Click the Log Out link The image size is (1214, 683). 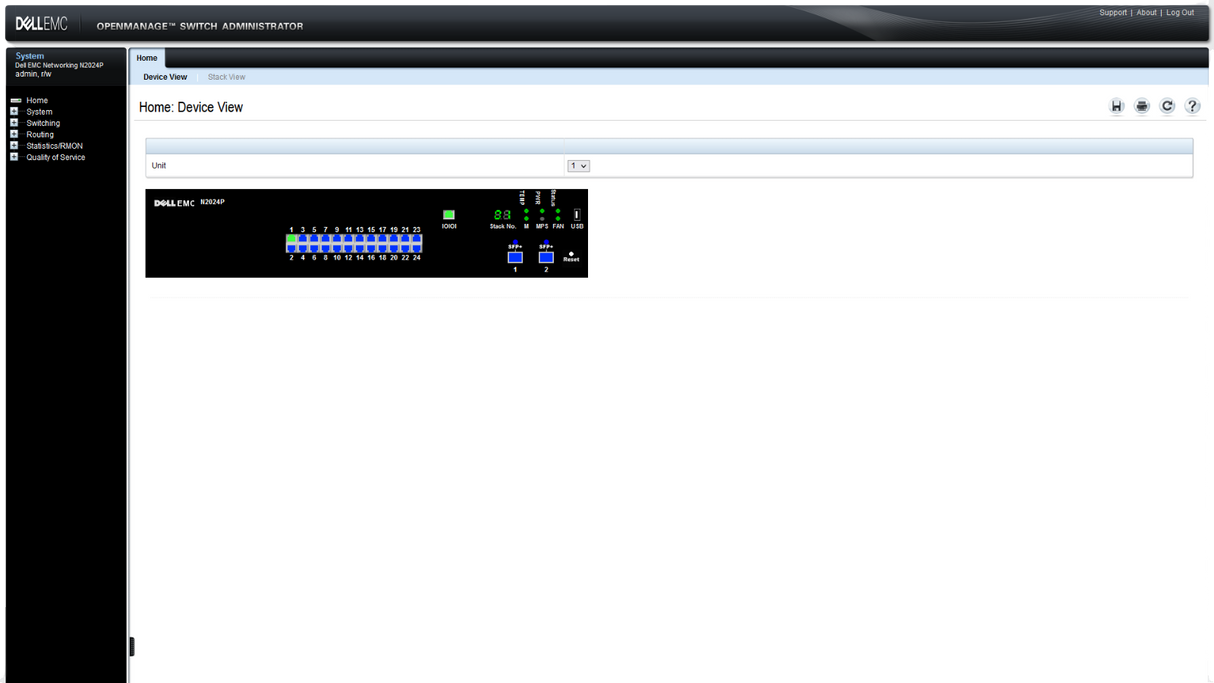1180,13
